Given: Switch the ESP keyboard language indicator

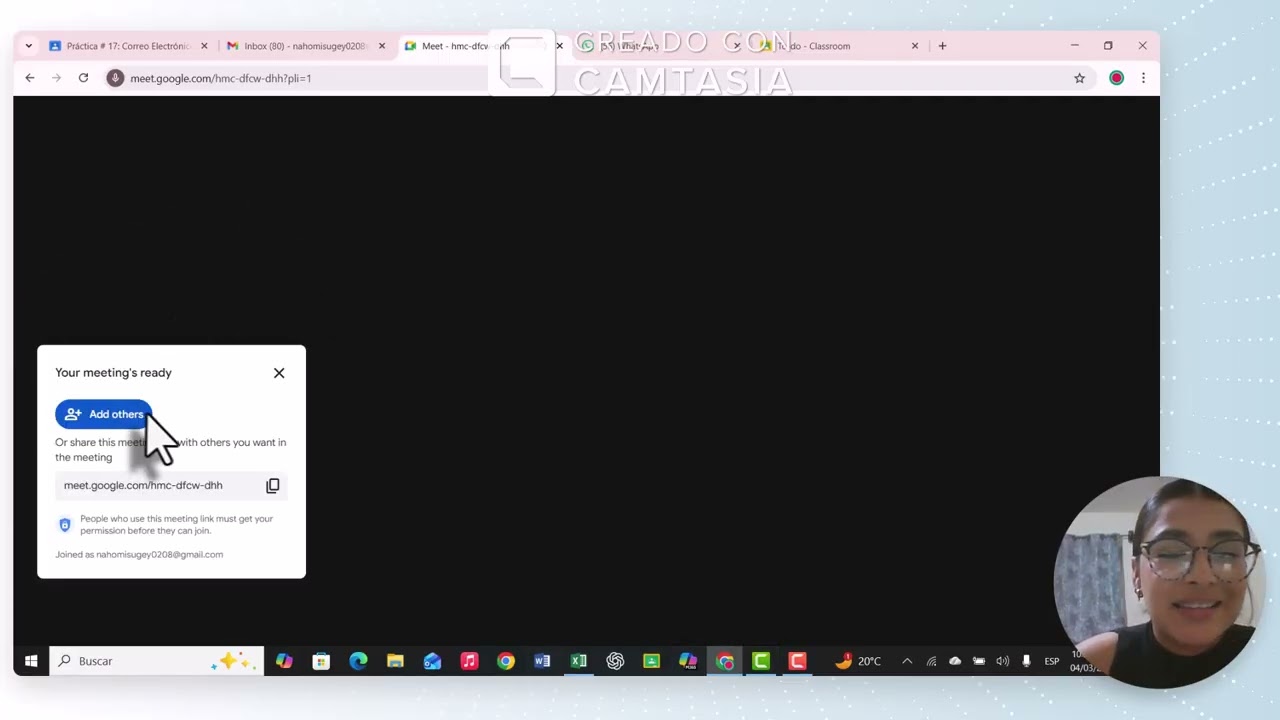Looking at the screenshot, I should (x=1052, y=661).
